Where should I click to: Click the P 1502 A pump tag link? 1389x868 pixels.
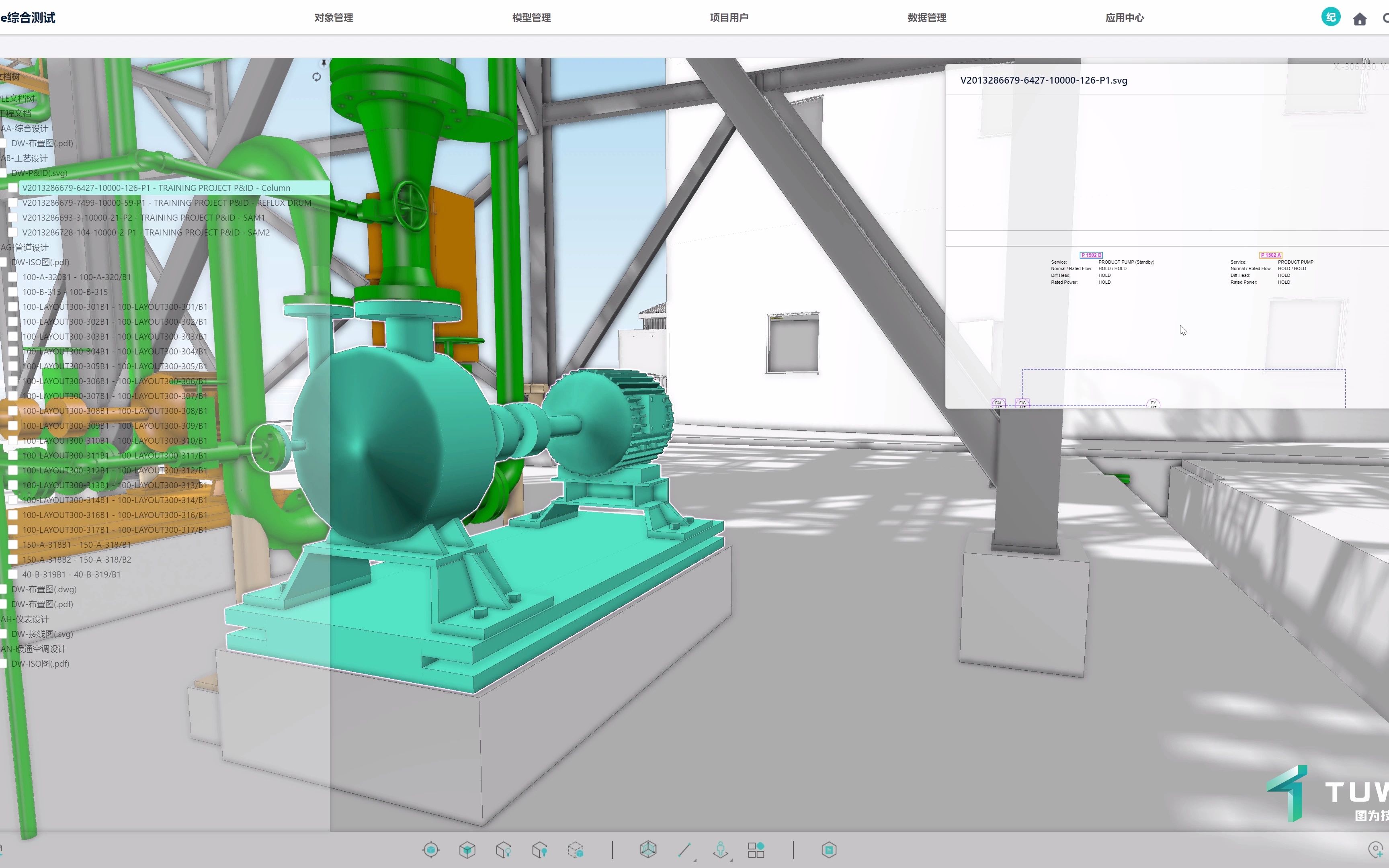1270,255
